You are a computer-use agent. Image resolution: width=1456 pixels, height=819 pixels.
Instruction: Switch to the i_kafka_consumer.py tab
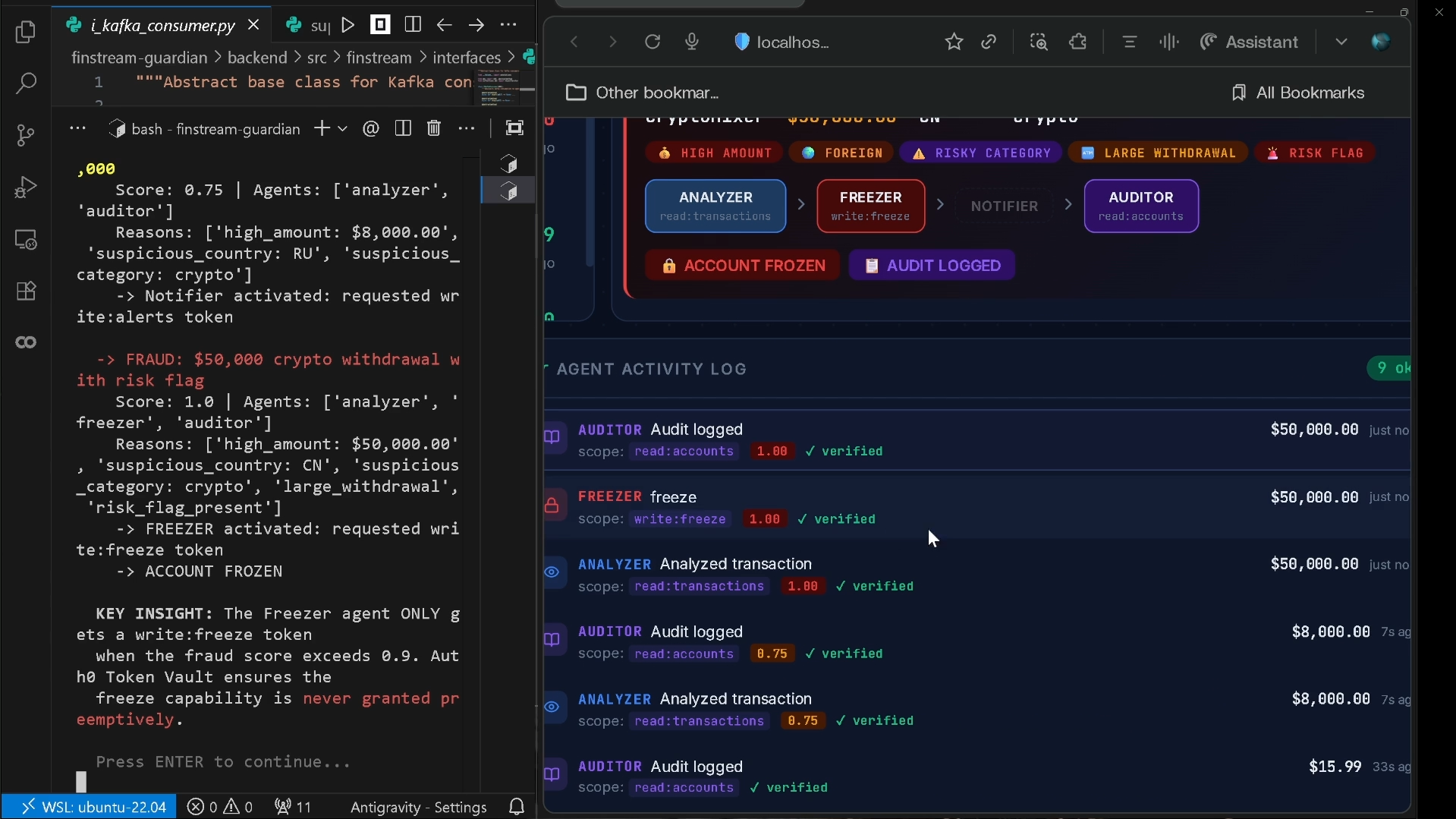(x=162, y=25)
